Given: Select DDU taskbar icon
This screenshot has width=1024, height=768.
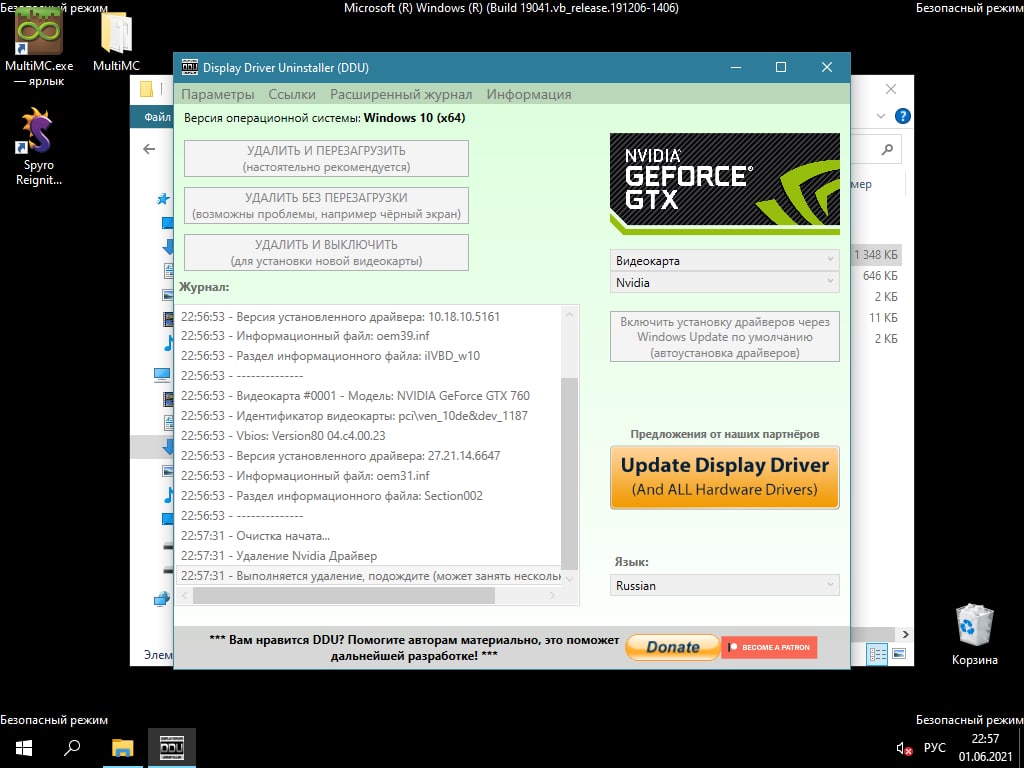Looking at the screenshot, I should [x=172, y=748].
